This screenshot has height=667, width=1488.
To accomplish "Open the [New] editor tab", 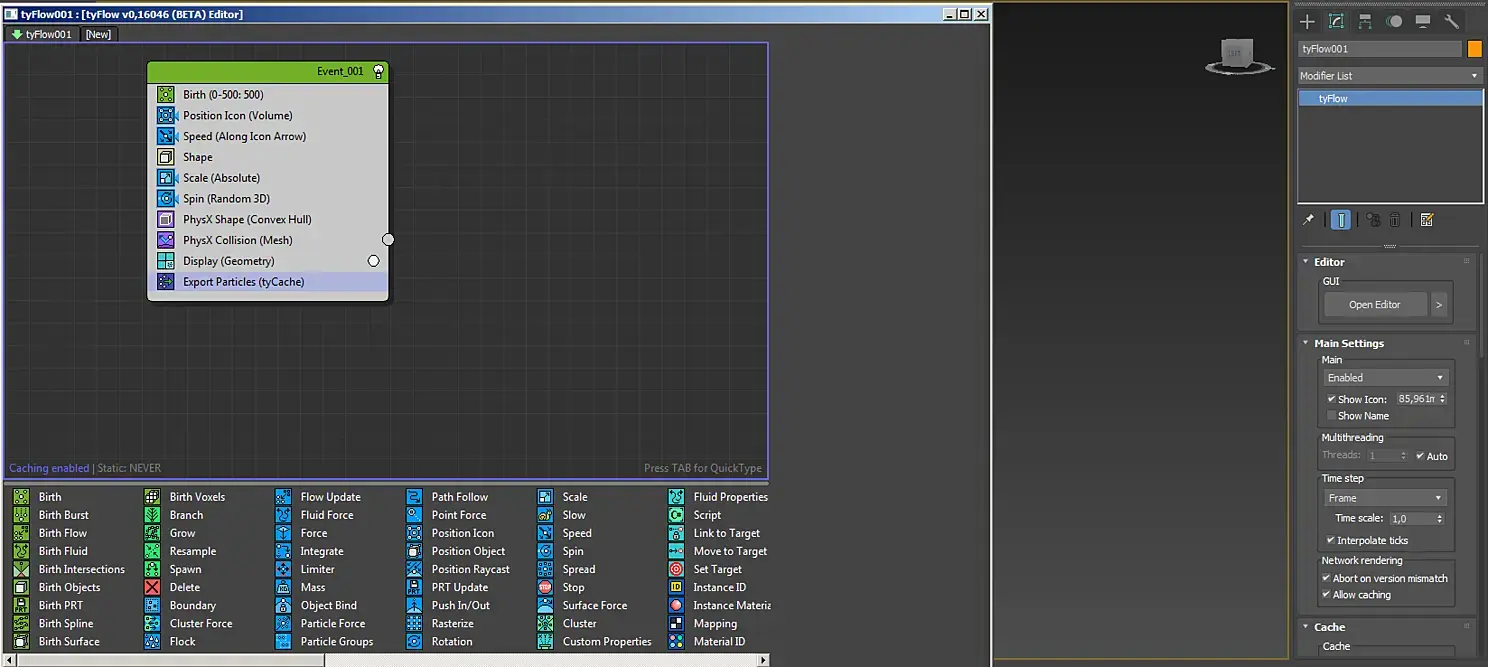I will (98, 34).
